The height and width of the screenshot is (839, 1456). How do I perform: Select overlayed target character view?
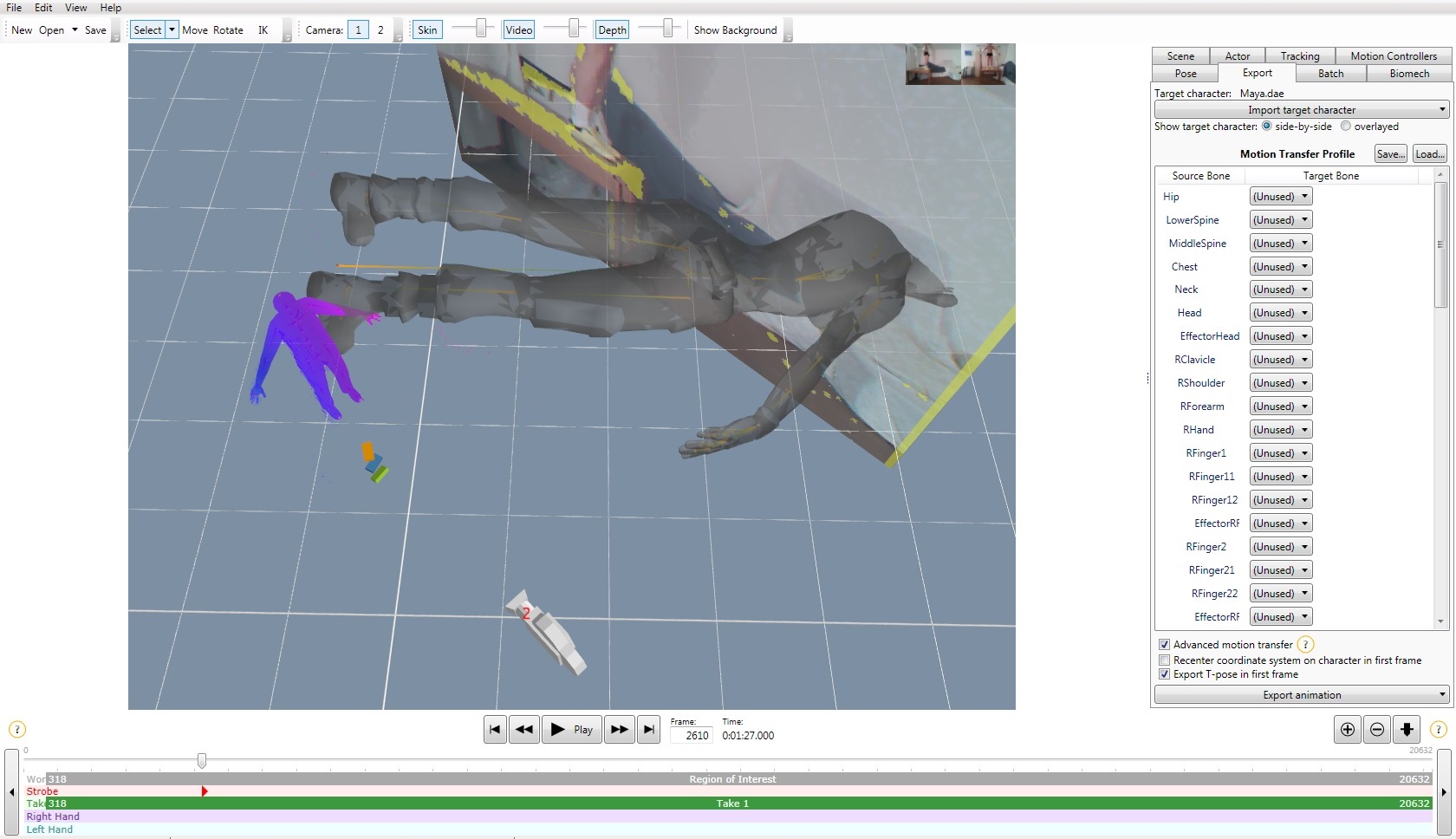point(1346,126)
